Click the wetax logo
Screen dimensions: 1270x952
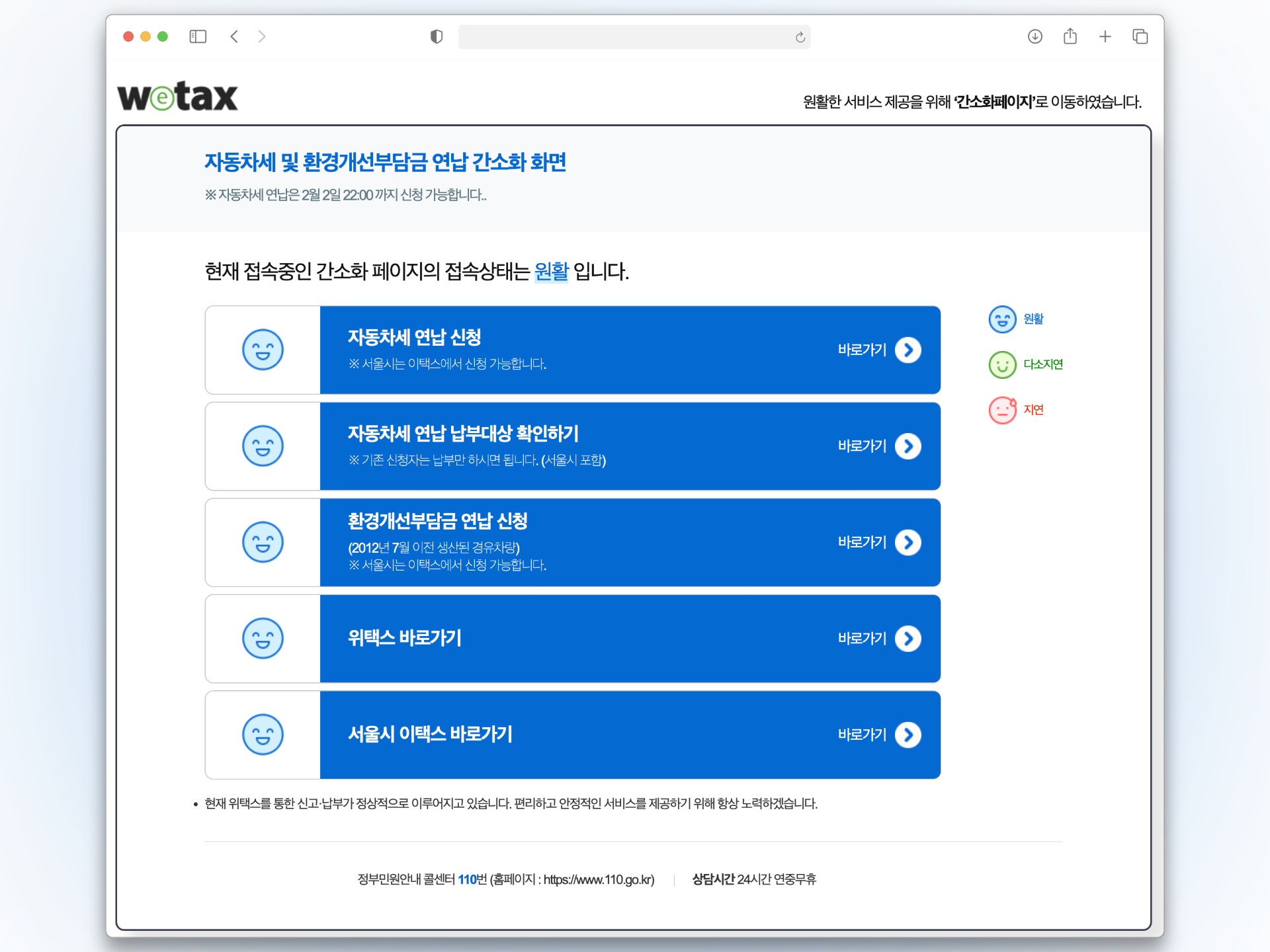[x=177, y=97]
